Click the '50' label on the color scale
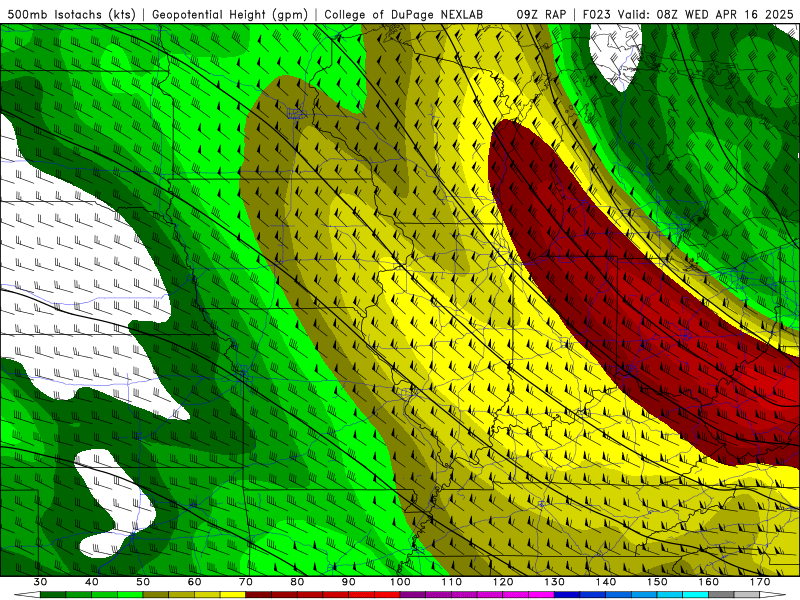The image size is (800, 600). [143, 582]
